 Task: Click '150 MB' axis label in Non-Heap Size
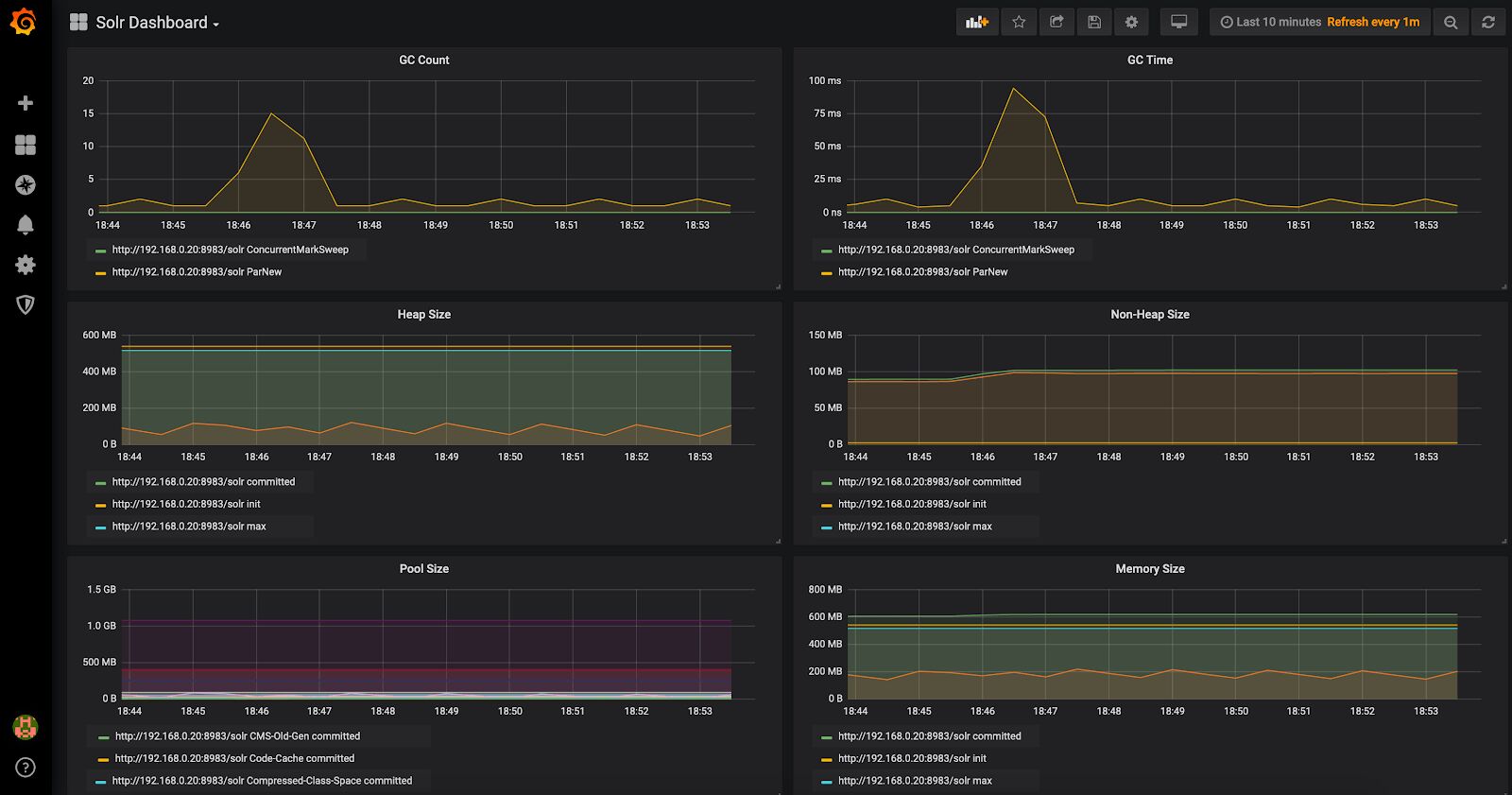click(825, 335)
